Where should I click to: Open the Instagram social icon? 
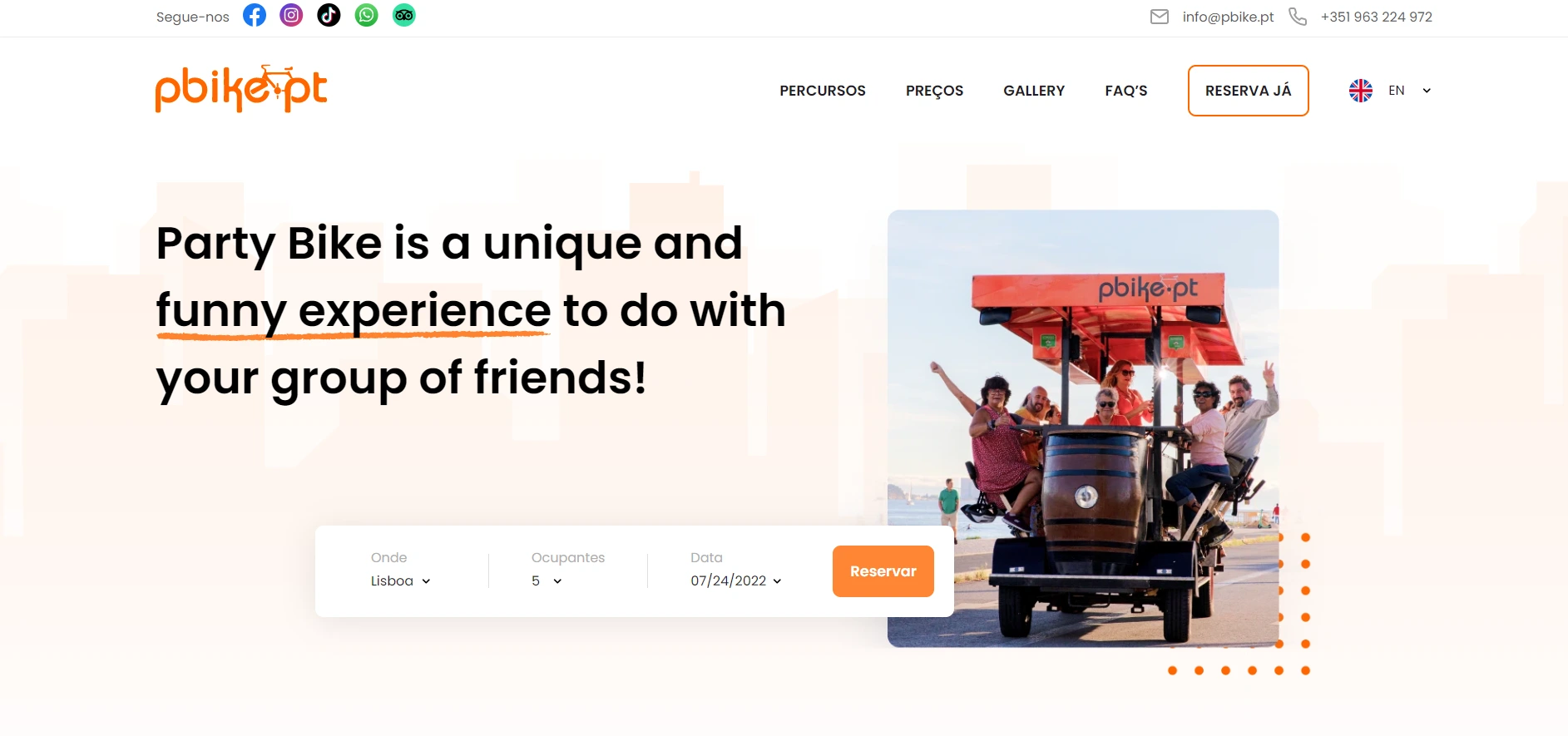(x=291, y=15)
